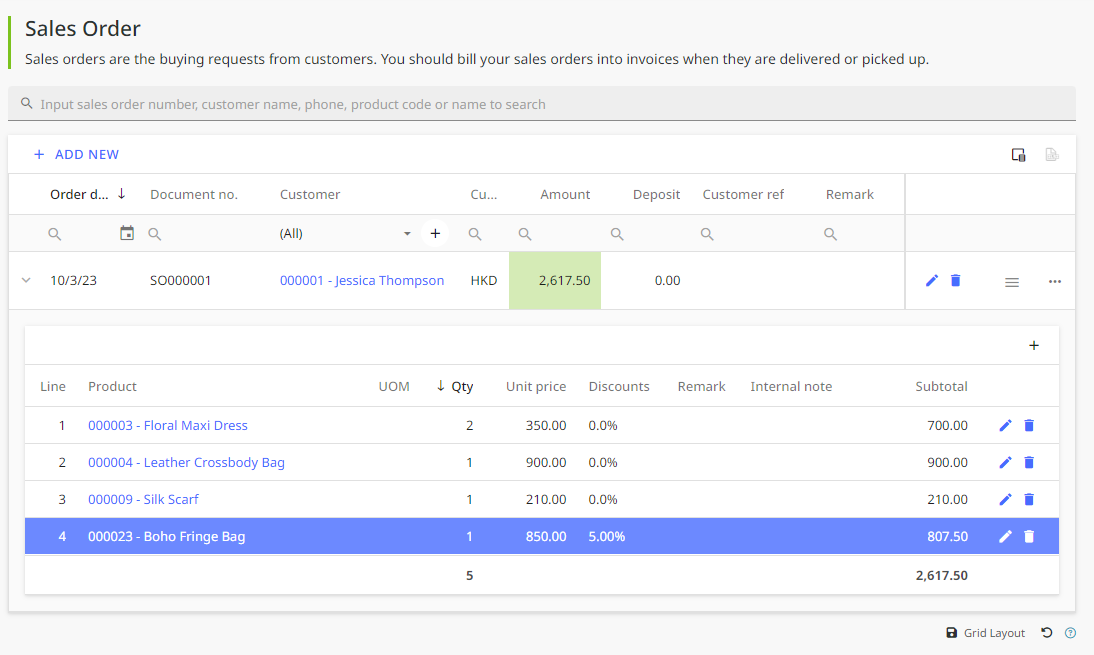
Task: Sort line items by Qty header
Action: coord(462,386)
